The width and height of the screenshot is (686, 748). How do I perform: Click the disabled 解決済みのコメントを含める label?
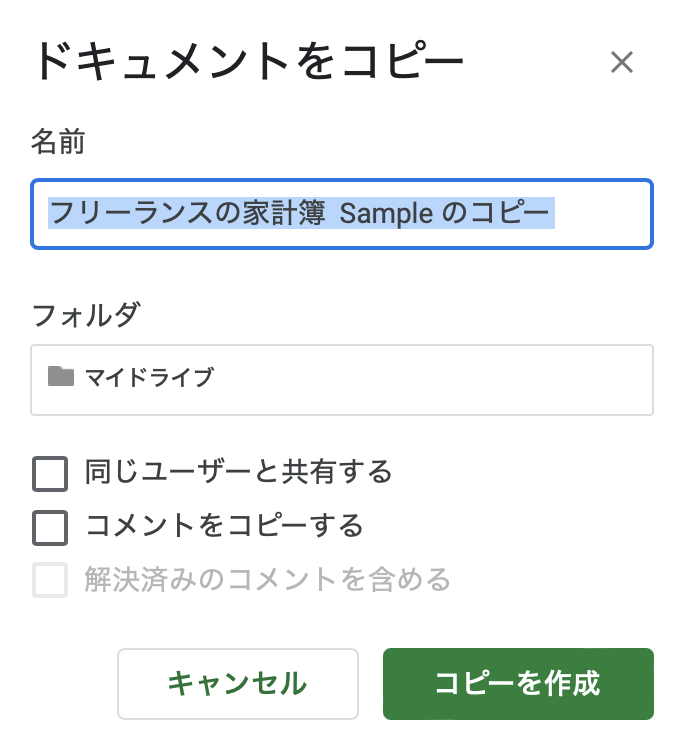(x=267, y=580)
